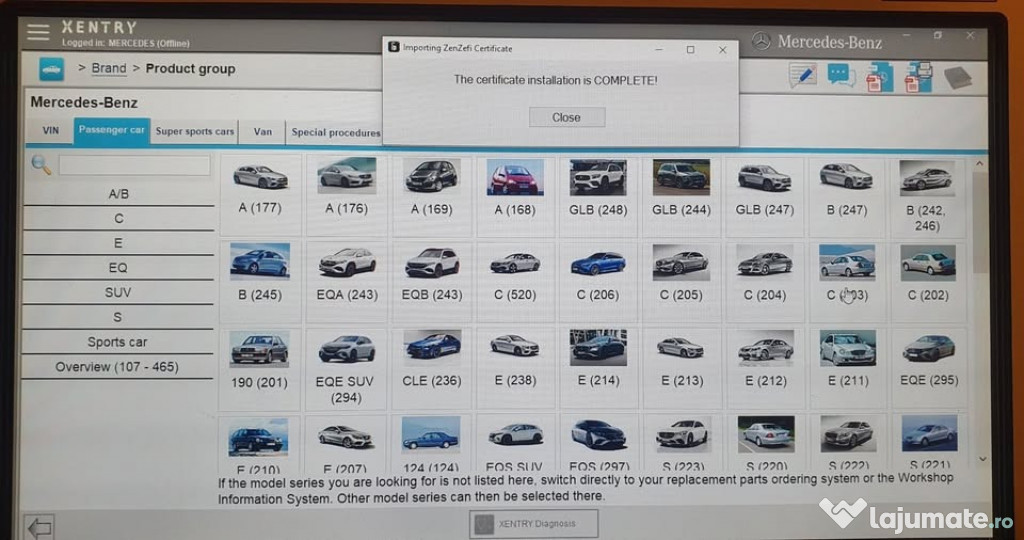Click the blue car icon in breadcrumb
1024x540 pixels.
pyautogui.click(x=51, y=69)
